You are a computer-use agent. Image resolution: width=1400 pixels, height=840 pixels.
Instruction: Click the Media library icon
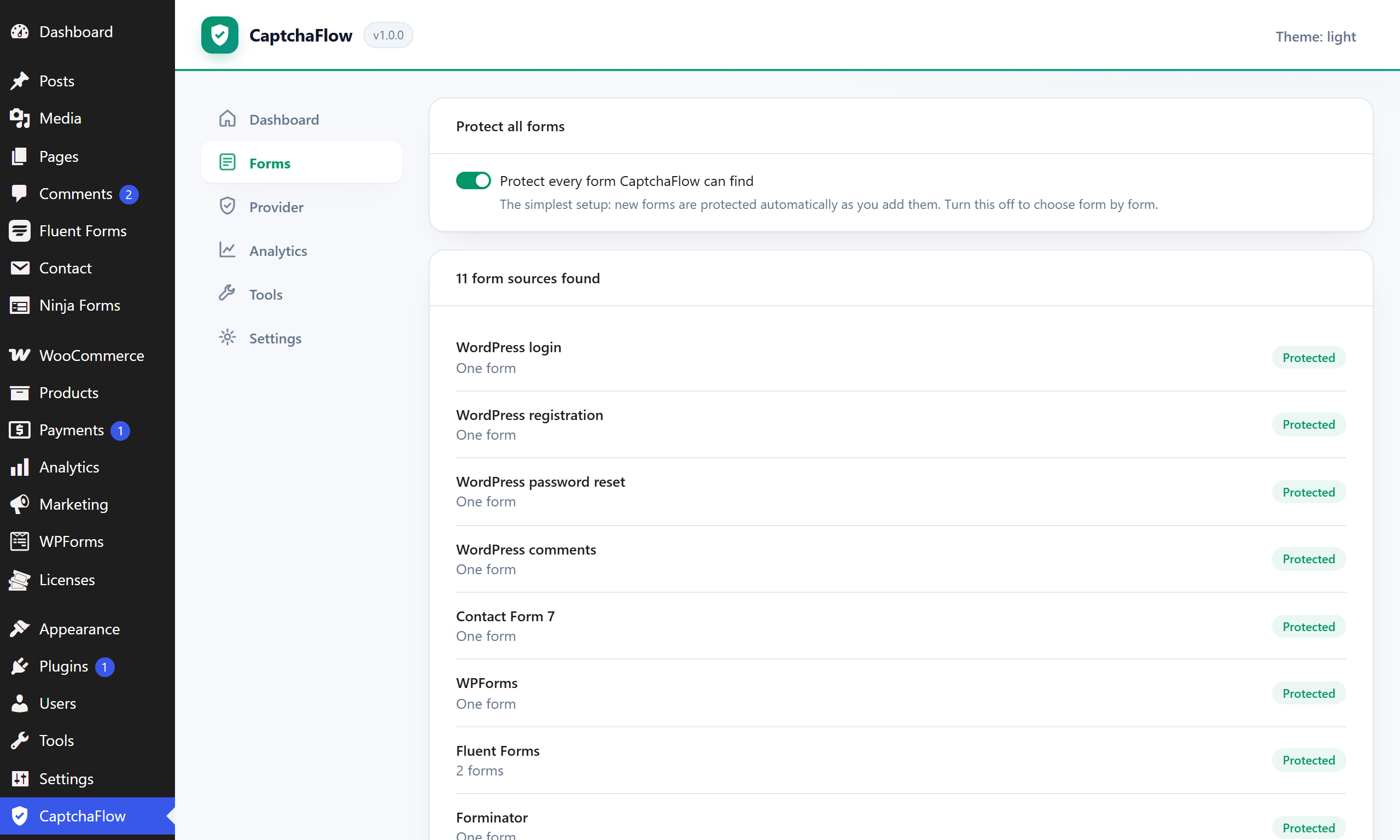[x=20, y=118]
